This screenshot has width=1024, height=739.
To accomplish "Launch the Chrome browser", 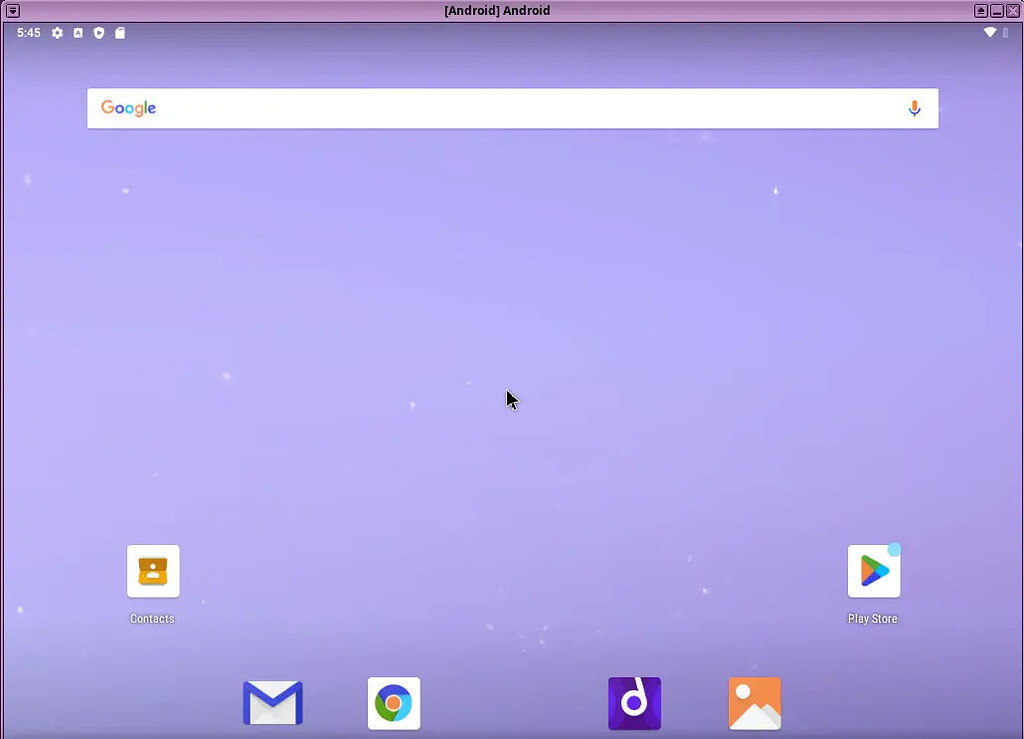I will coord(393,703).
